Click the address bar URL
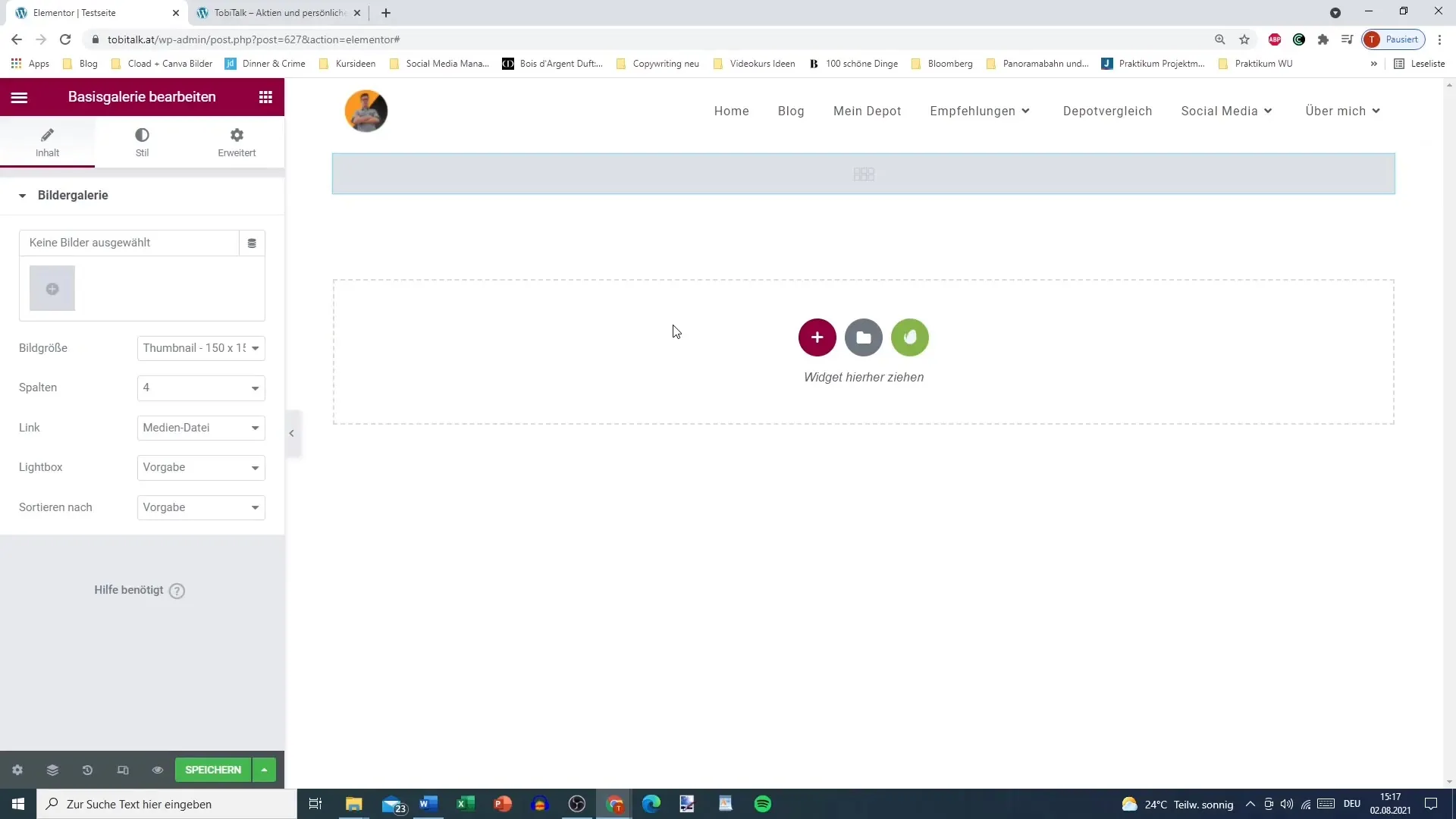Viewport: 1456px width, 819px height. (254, 39)
